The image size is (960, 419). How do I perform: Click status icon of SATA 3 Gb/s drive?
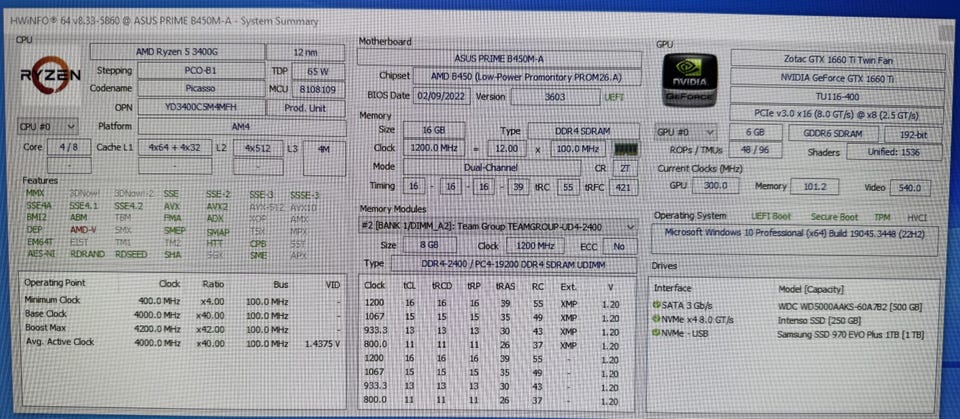click(x=658, y=305)
